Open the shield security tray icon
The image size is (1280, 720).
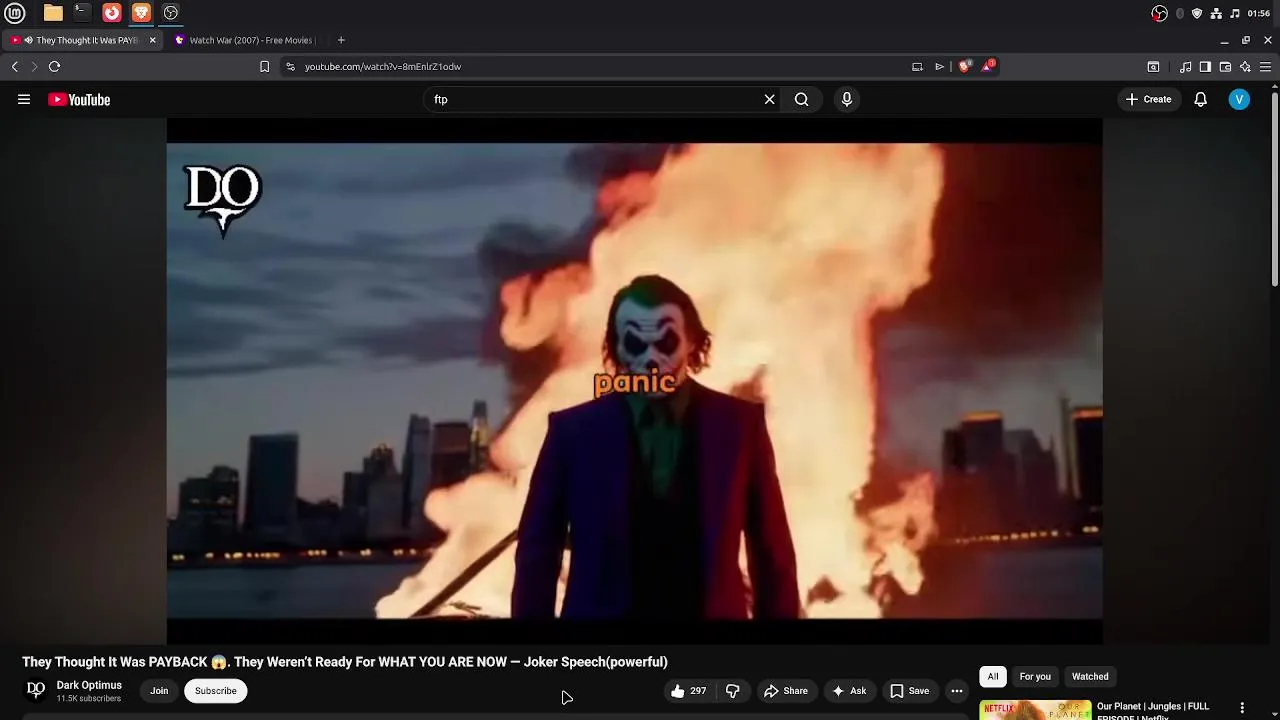point(1197,13)
